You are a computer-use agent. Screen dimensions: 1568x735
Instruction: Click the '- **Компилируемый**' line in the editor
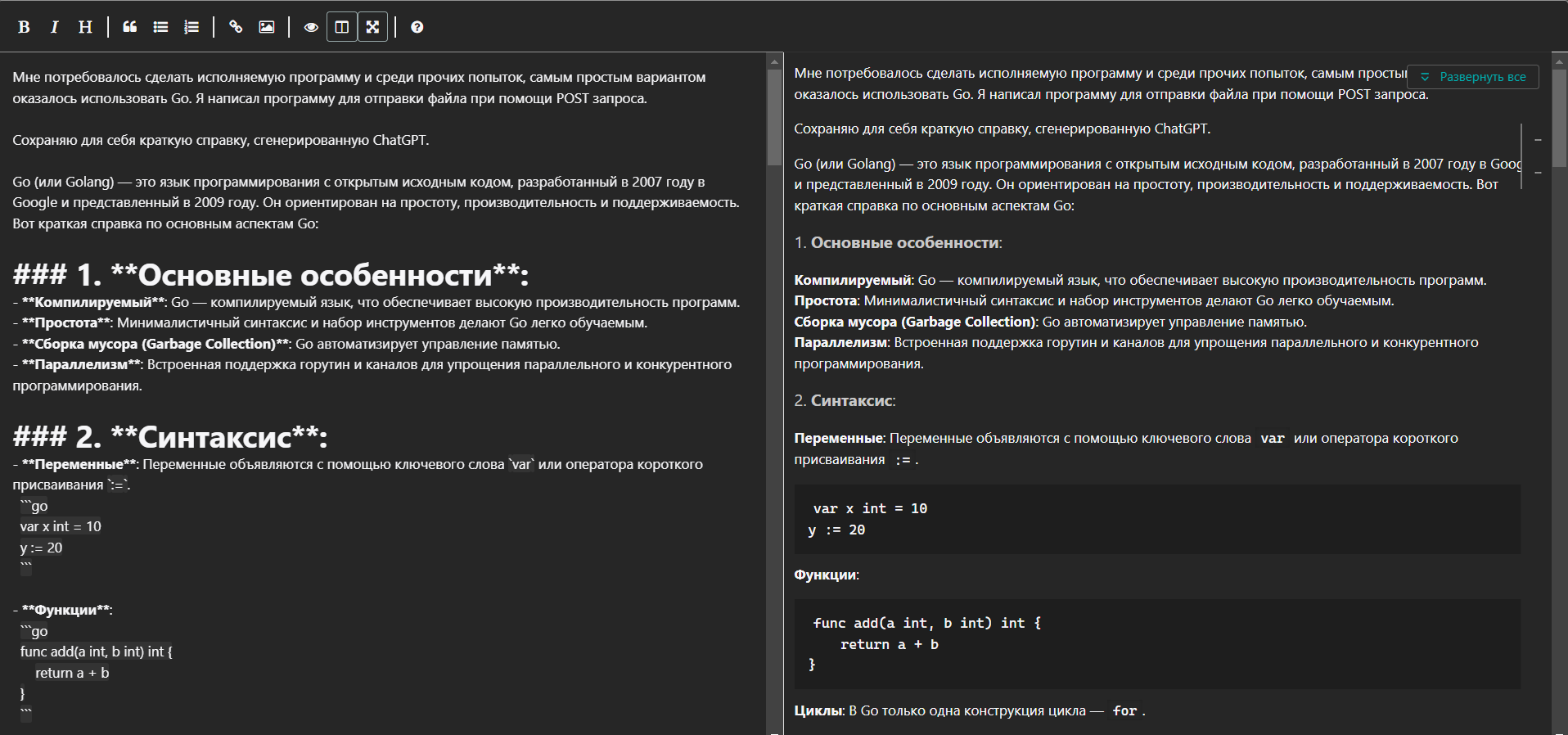point(376,302)
